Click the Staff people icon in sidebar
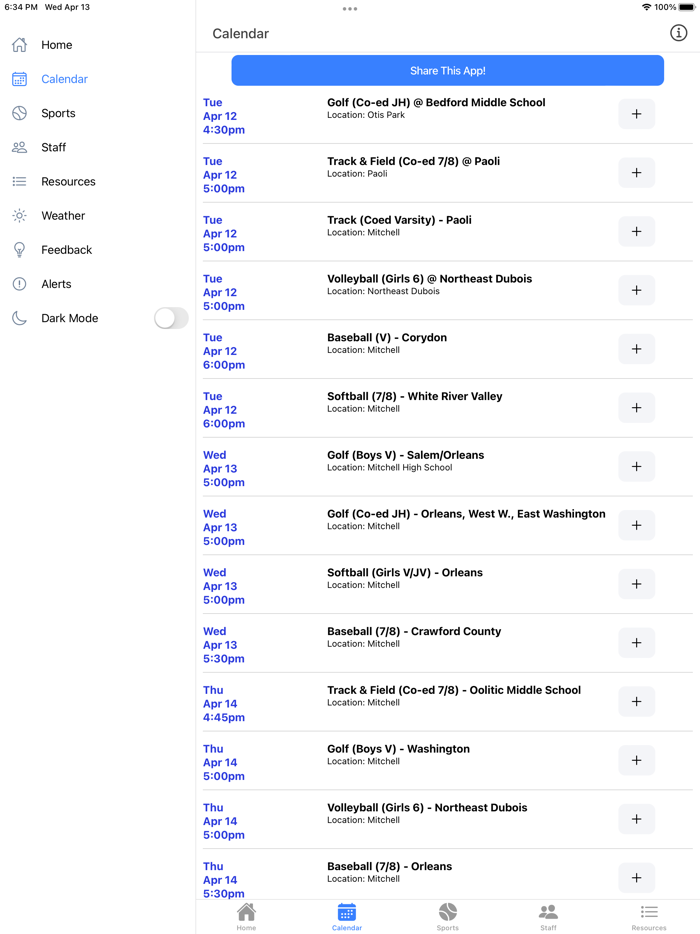 click(20, 147)
